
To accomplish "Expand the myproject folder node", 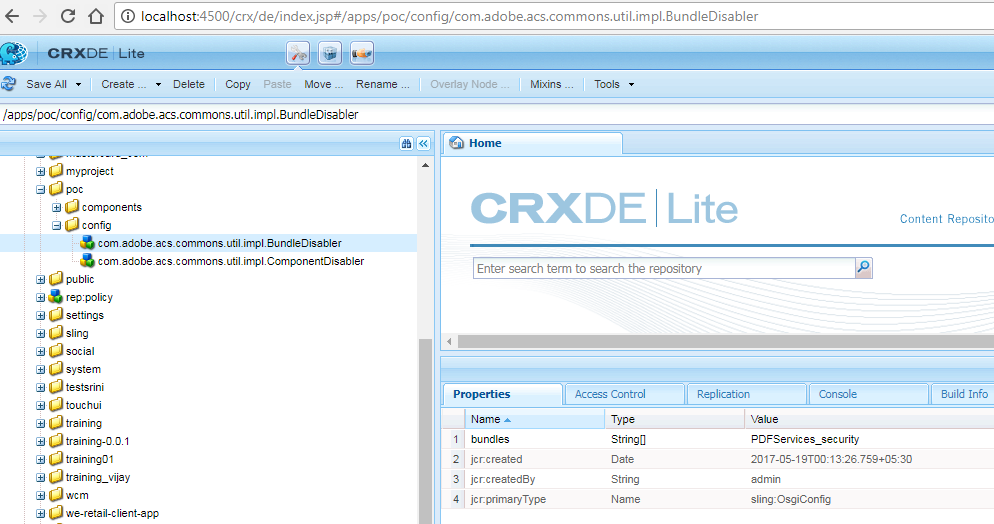I will tap(41, 171).
